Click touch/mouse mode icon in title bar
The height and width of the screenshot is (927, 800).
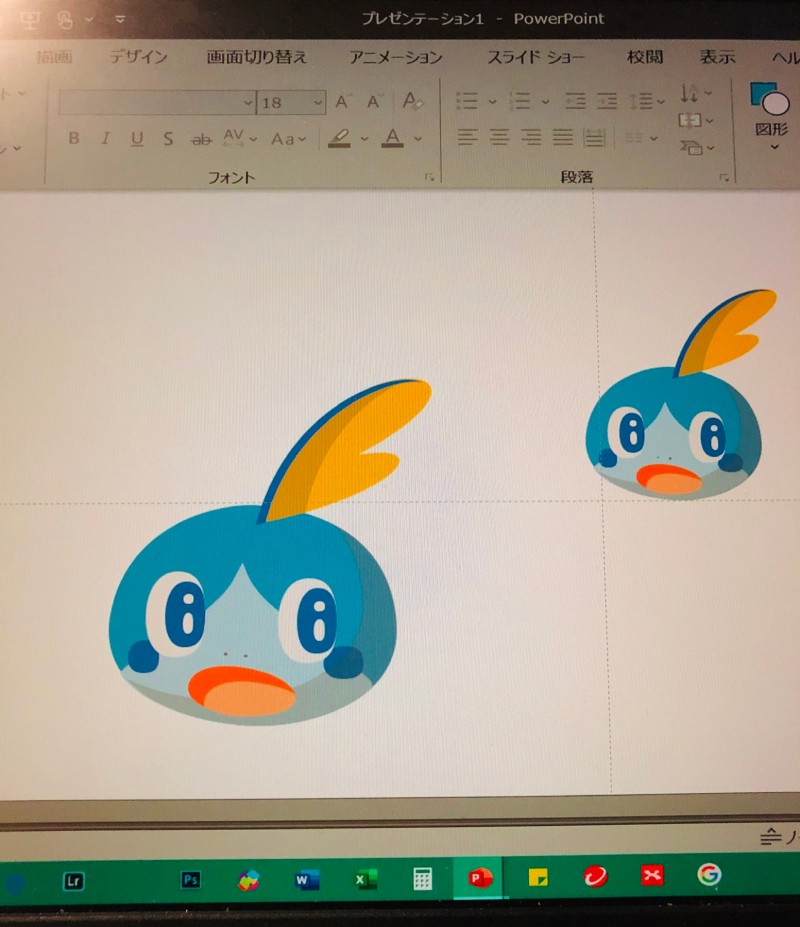tap(64, 20)
